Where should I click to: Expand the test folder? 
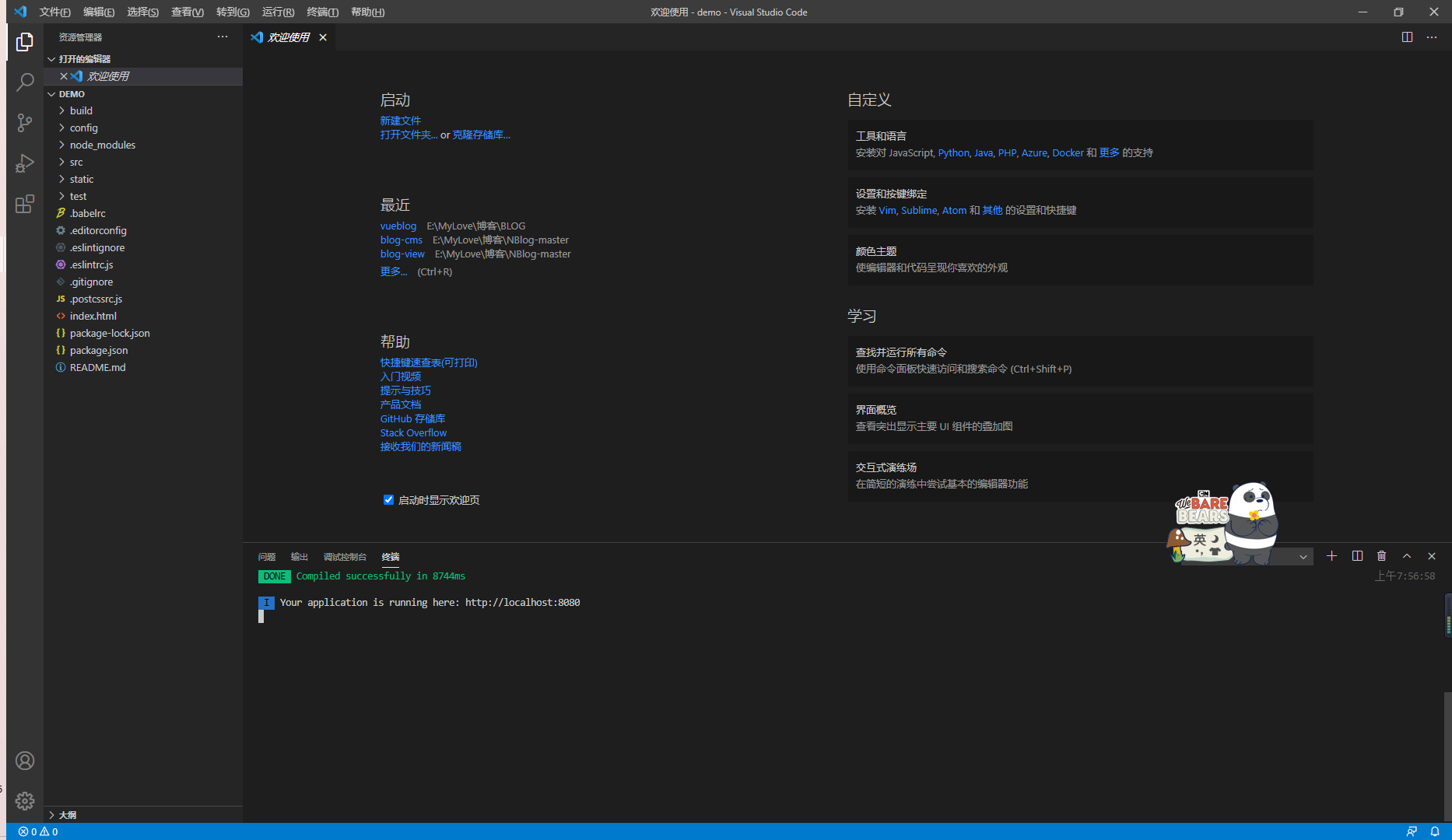[78, 196]
